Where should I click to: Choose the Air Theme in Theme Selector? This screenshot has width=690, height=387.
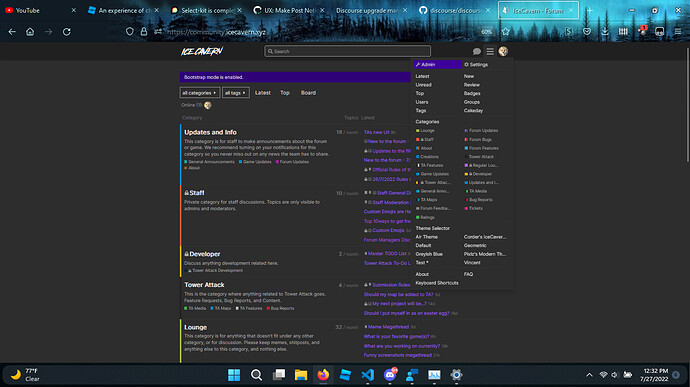coord(426,237)
